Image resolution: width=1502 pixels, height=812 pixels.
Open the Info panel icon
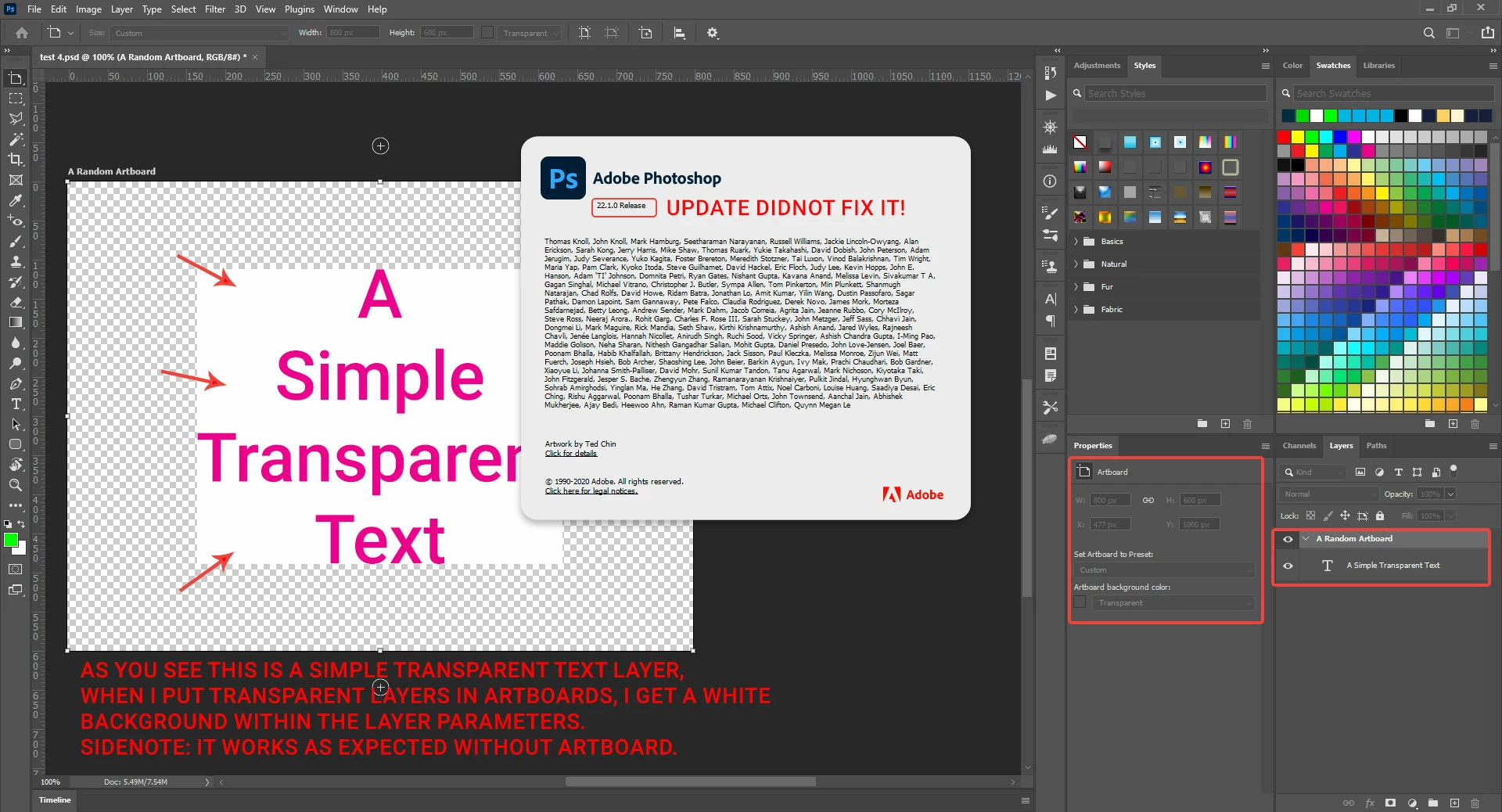click(x=1051, y=181)
